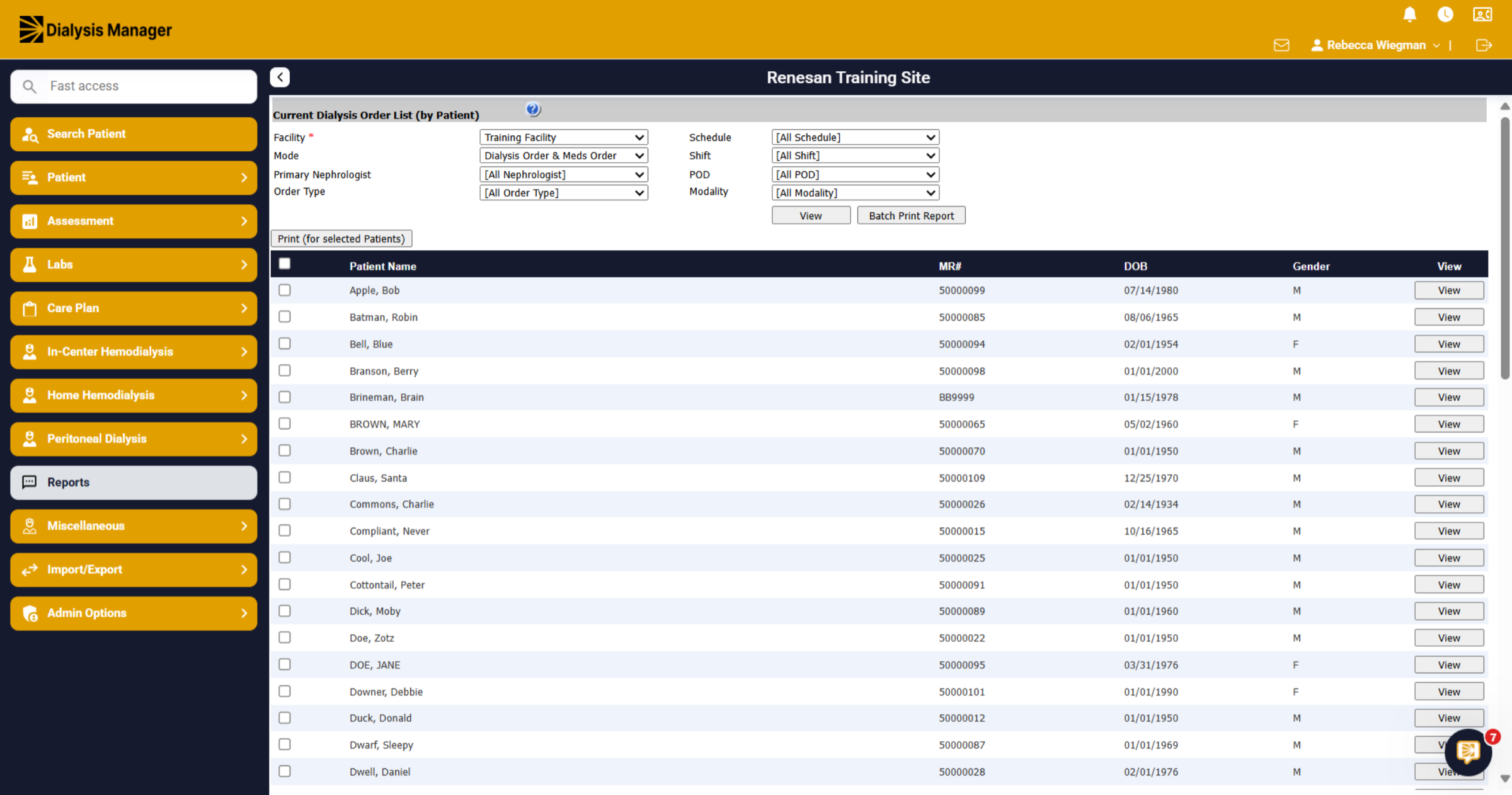Screen dimensions: 1512x795
Task: Open the Modality dropdown
Action: point(856,193)
